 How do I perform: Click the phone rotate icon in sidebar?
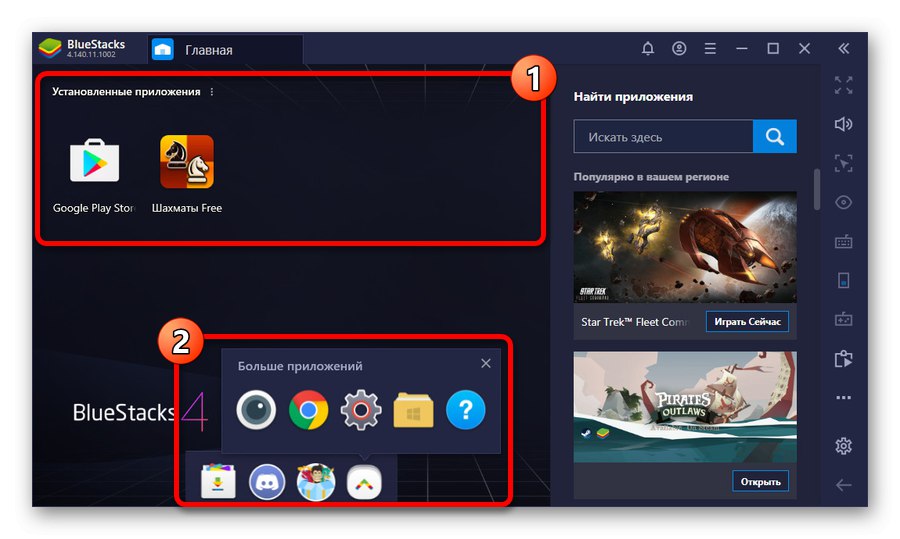pyautogui.click(x=843, y=281)
